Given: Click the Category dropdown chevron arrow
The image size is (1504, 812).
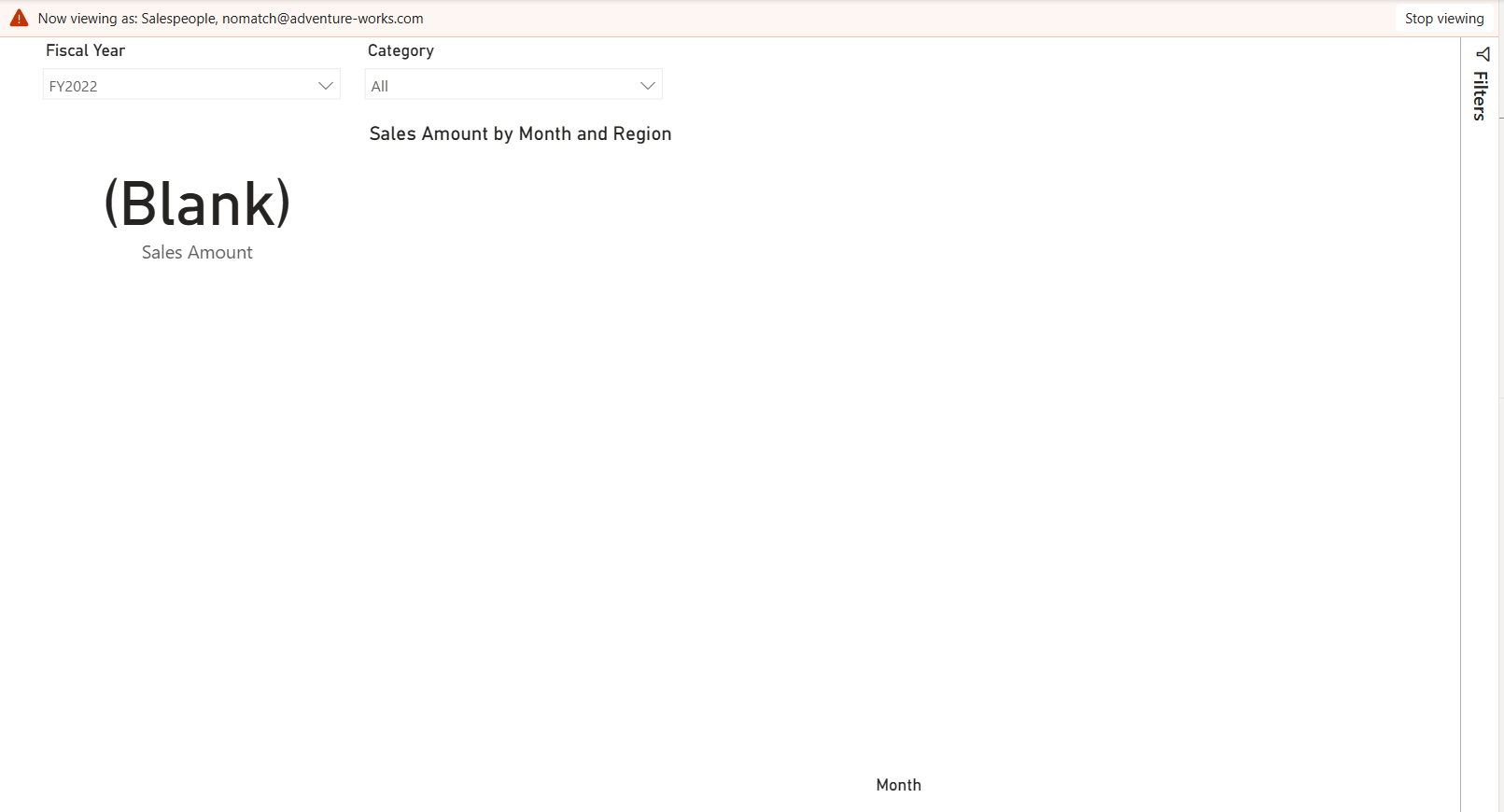Looking at the screenshot, I should pyautogui.click(x=648, y=86).
